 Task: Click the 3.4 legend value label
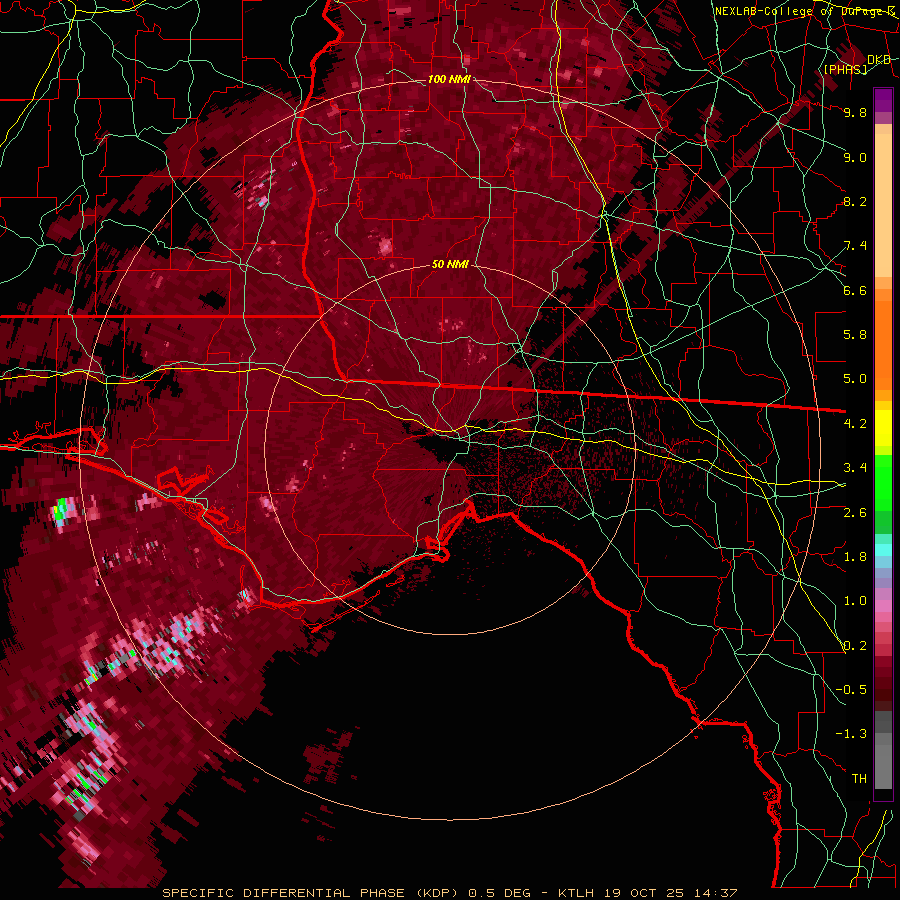tap(855, 468)
